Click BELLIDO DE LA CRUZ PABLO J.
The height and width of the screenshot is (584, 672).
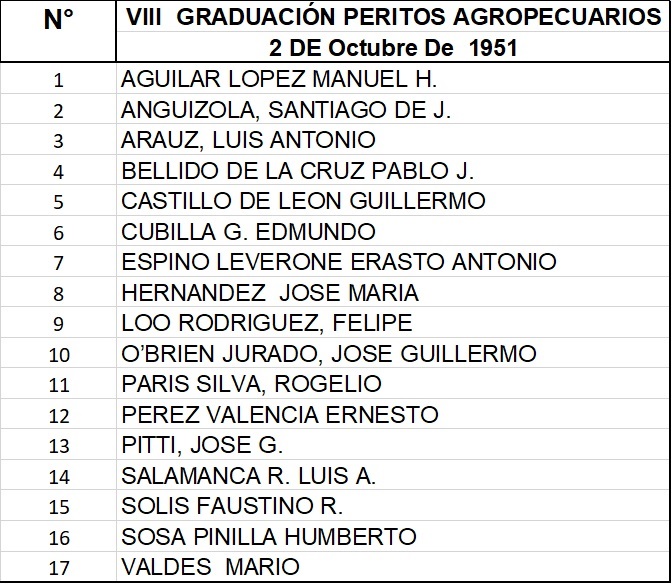pos(393,170)
